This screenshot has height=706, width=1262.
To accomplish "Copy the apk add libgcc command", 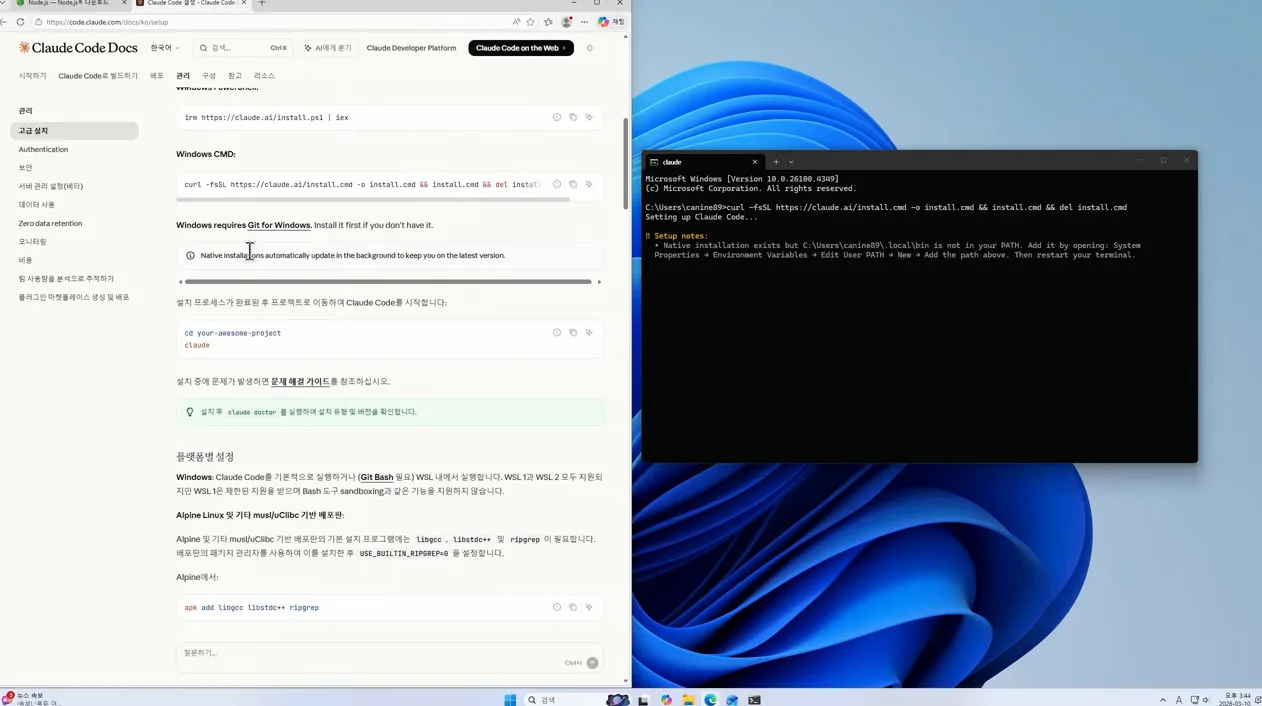I will tap(573, 607).
